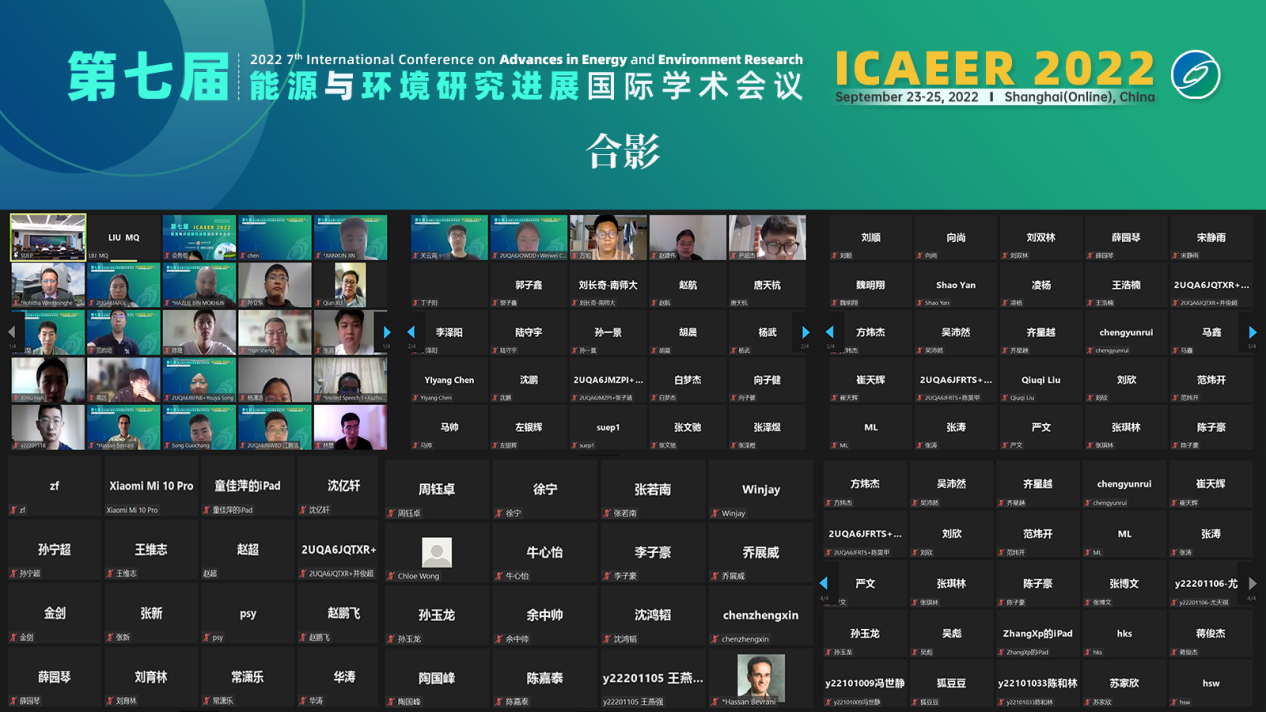This screenshot has width=1266, height=712.
Task: Click the muted mic icon beside psy
Action: coord(206,638)
